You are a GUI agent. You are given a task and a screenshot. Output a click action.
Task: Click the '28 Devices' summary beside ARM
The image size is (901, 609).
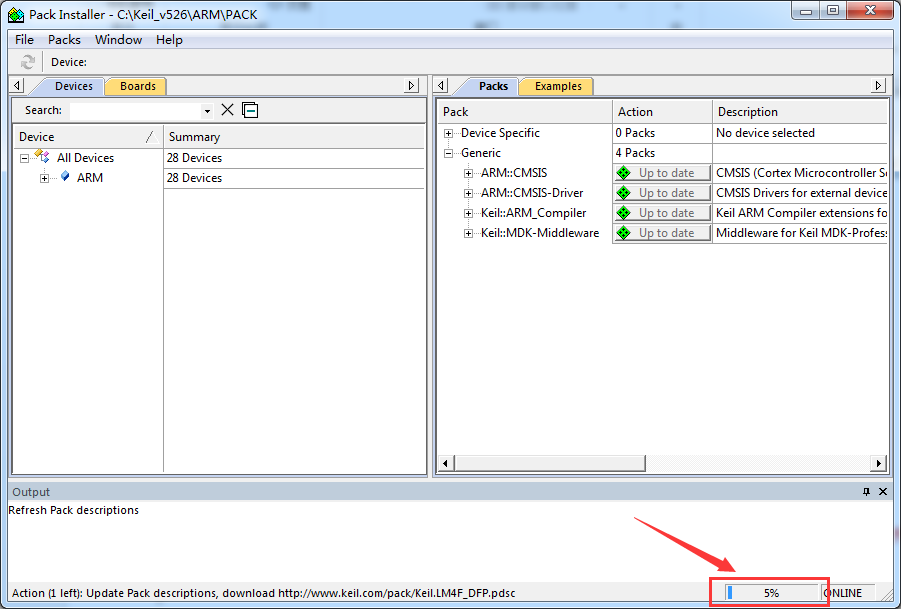coord(194,178)
